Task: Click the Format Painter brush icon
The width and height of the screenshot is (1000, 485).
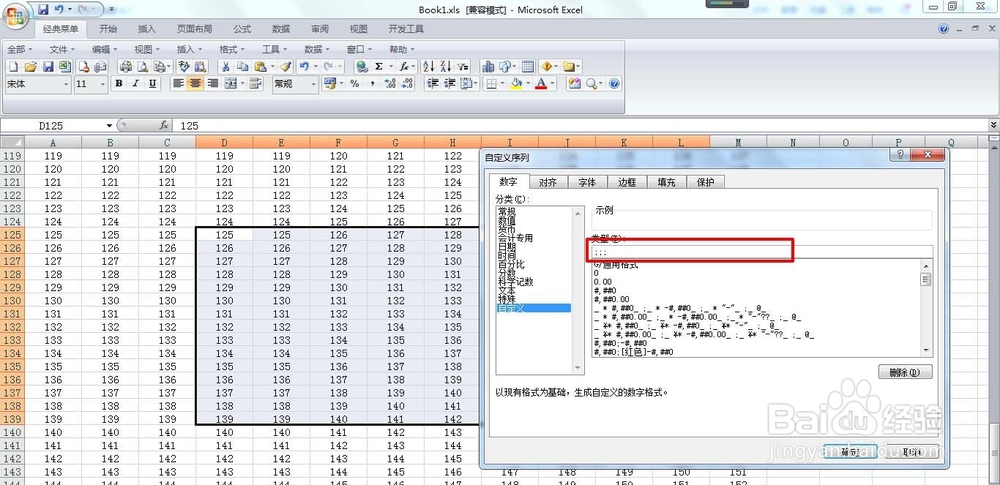Action: point(286,66)
